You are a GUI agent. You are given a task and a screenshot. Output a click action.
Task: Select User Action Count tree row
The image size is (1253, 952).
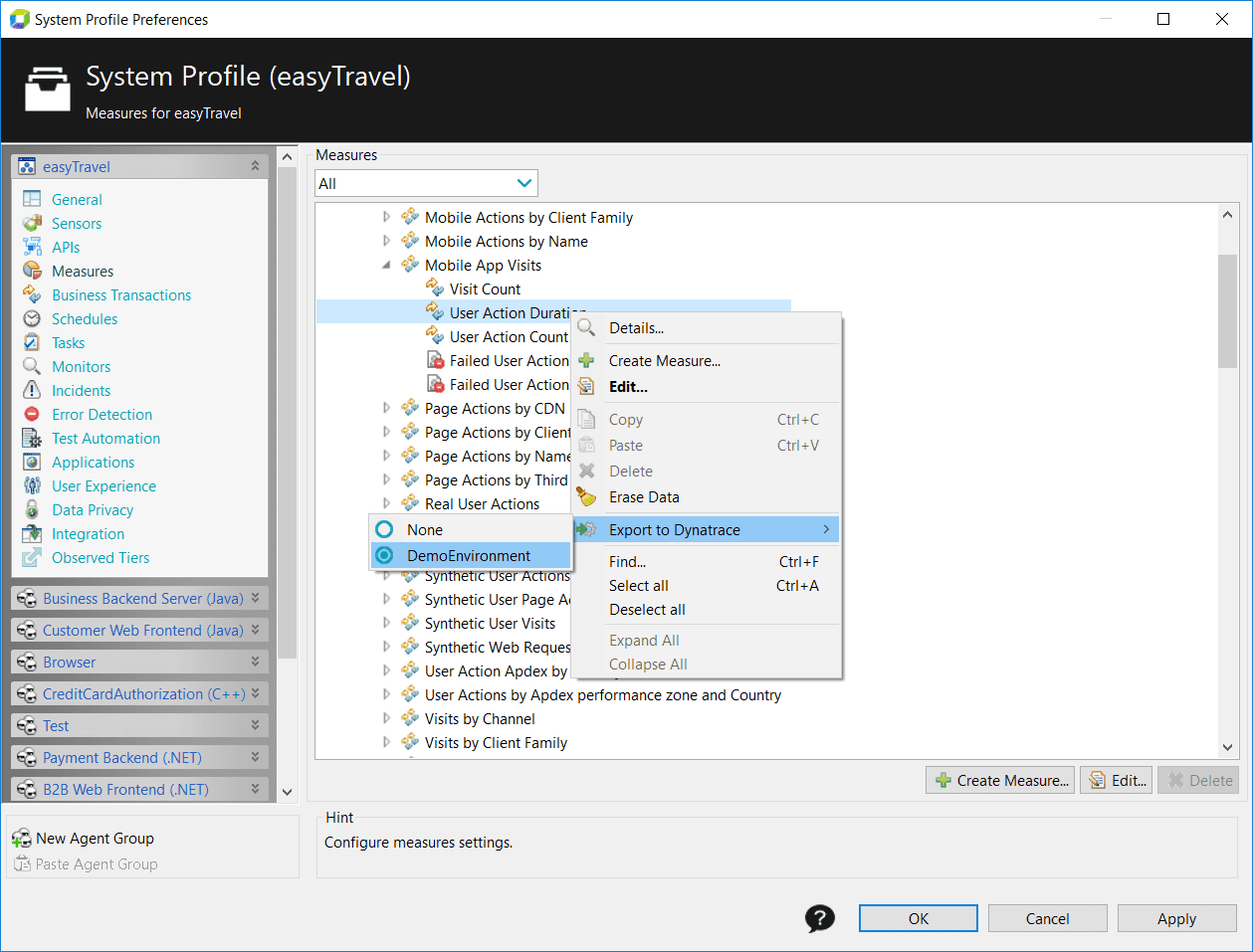coord(509,336)
